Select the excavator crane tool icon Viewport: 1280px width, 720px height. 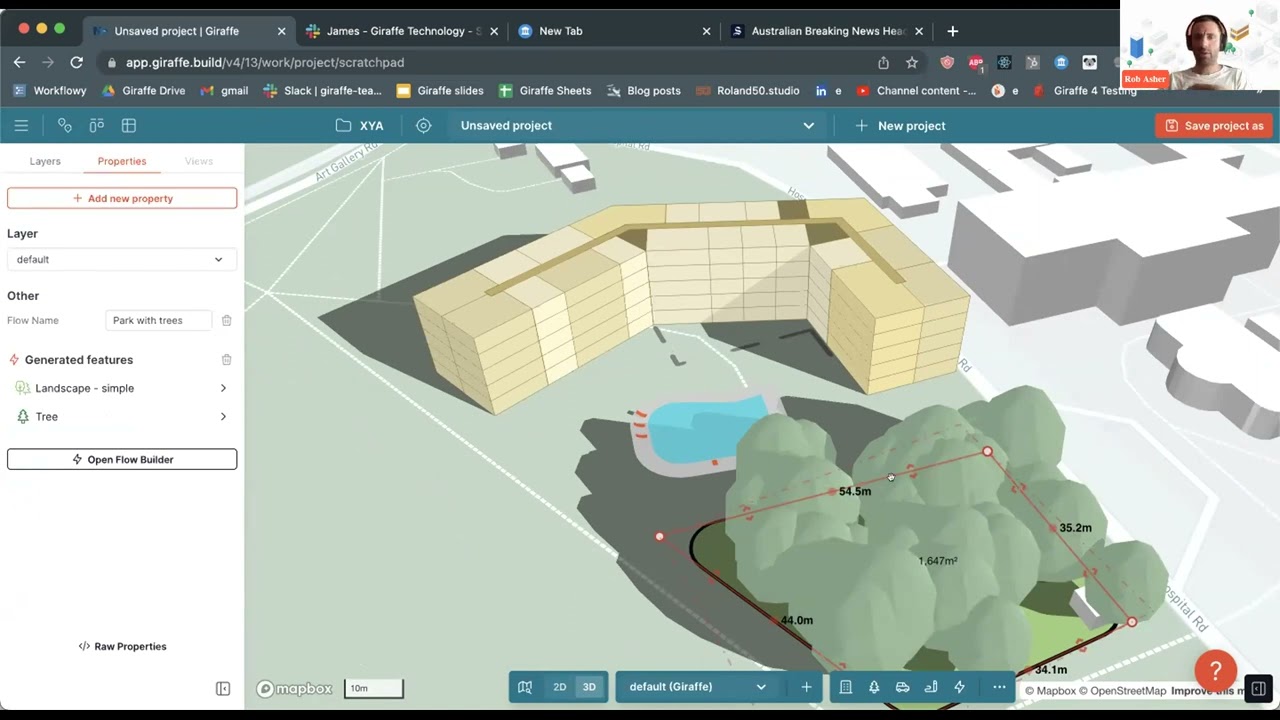tap(931, 687)
